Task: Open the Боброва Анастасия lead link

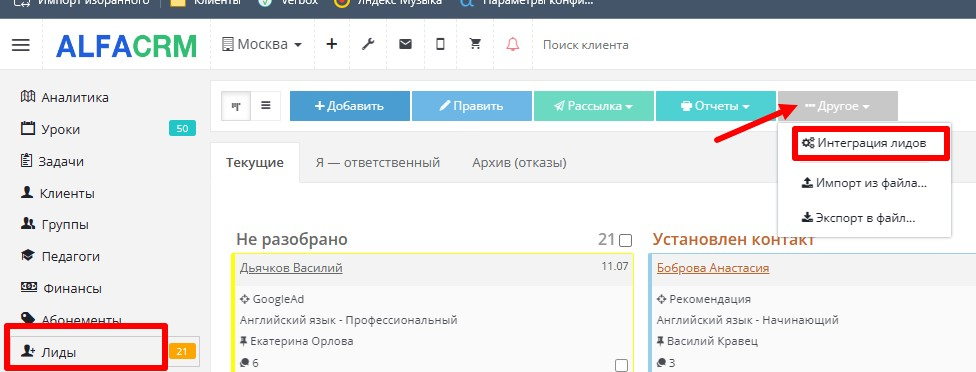Action: (713, 268)
